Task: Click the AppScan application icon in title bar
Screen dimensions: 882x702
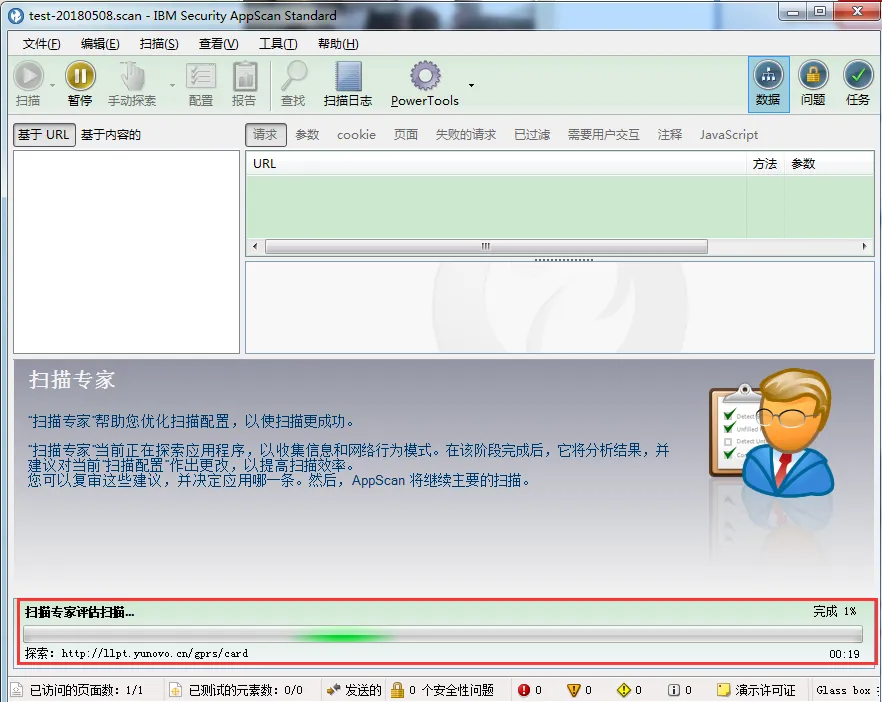Action: 16,15
